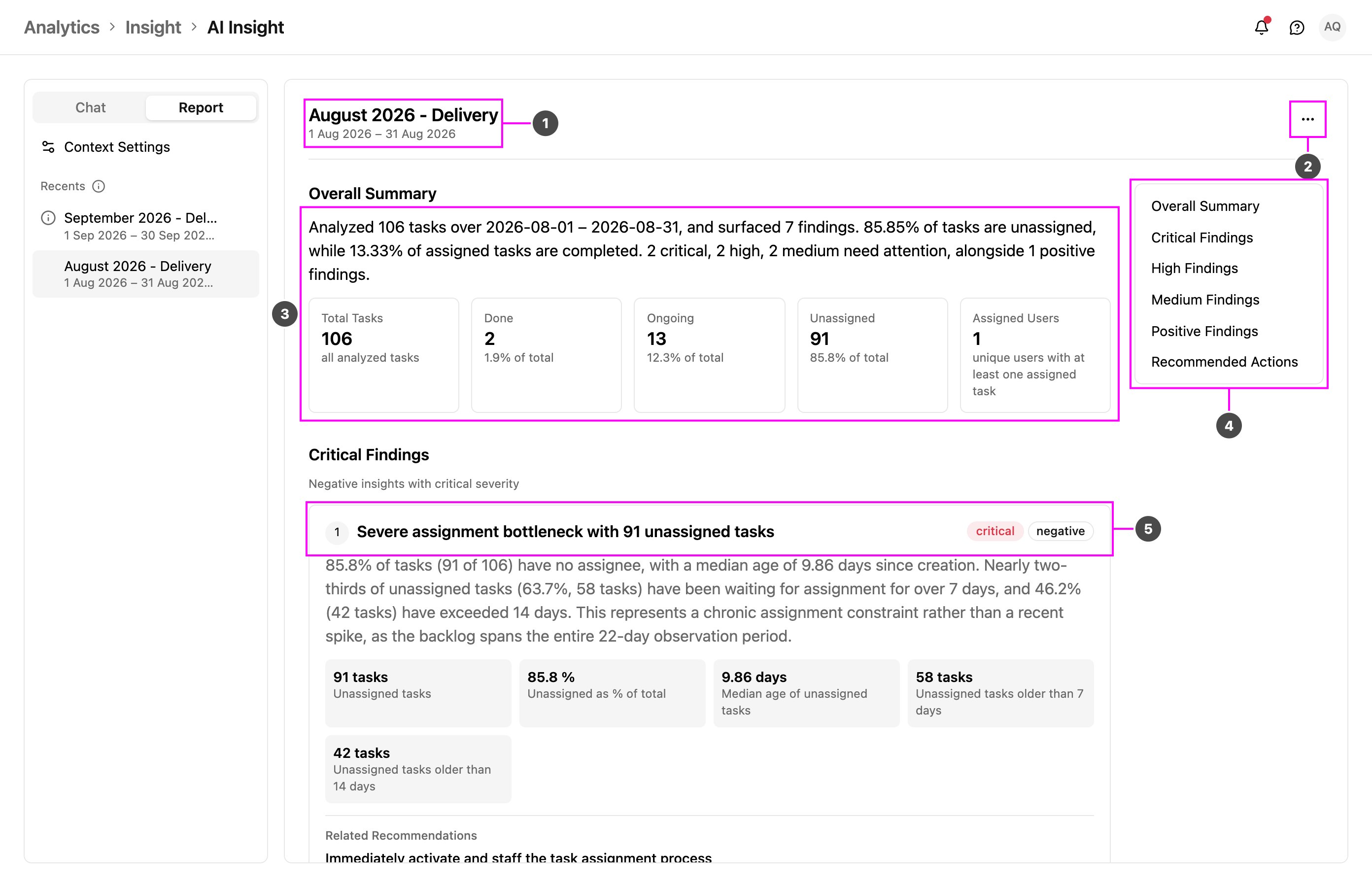Viewport: 1372px width, 887px height.
Task: Open the notifications bell
Action: (x=1262, y=27)
